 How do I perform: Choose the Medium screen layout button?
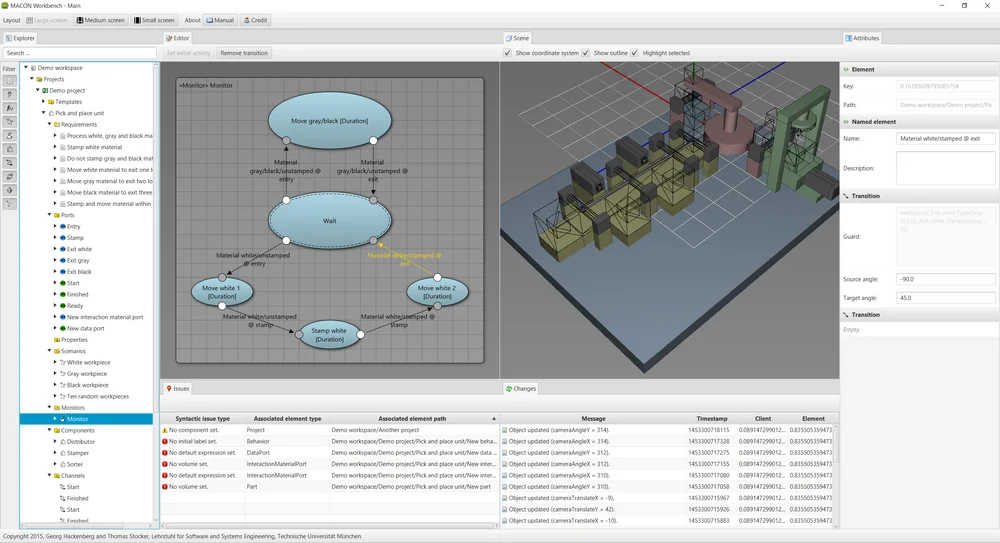[101, 20]
